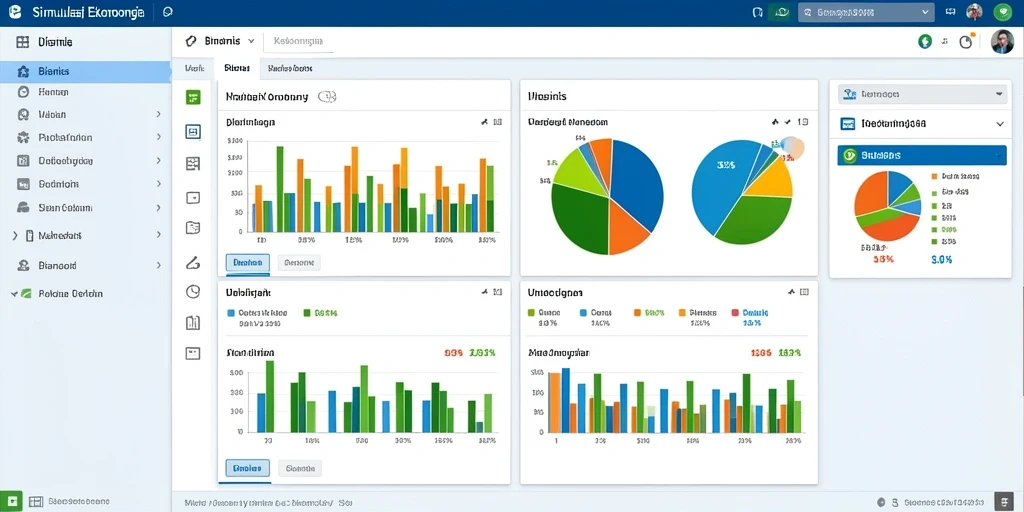Click the green globe icon in the white toolbar
Viewport: 1024px width, 512px height.
point(925,42)
